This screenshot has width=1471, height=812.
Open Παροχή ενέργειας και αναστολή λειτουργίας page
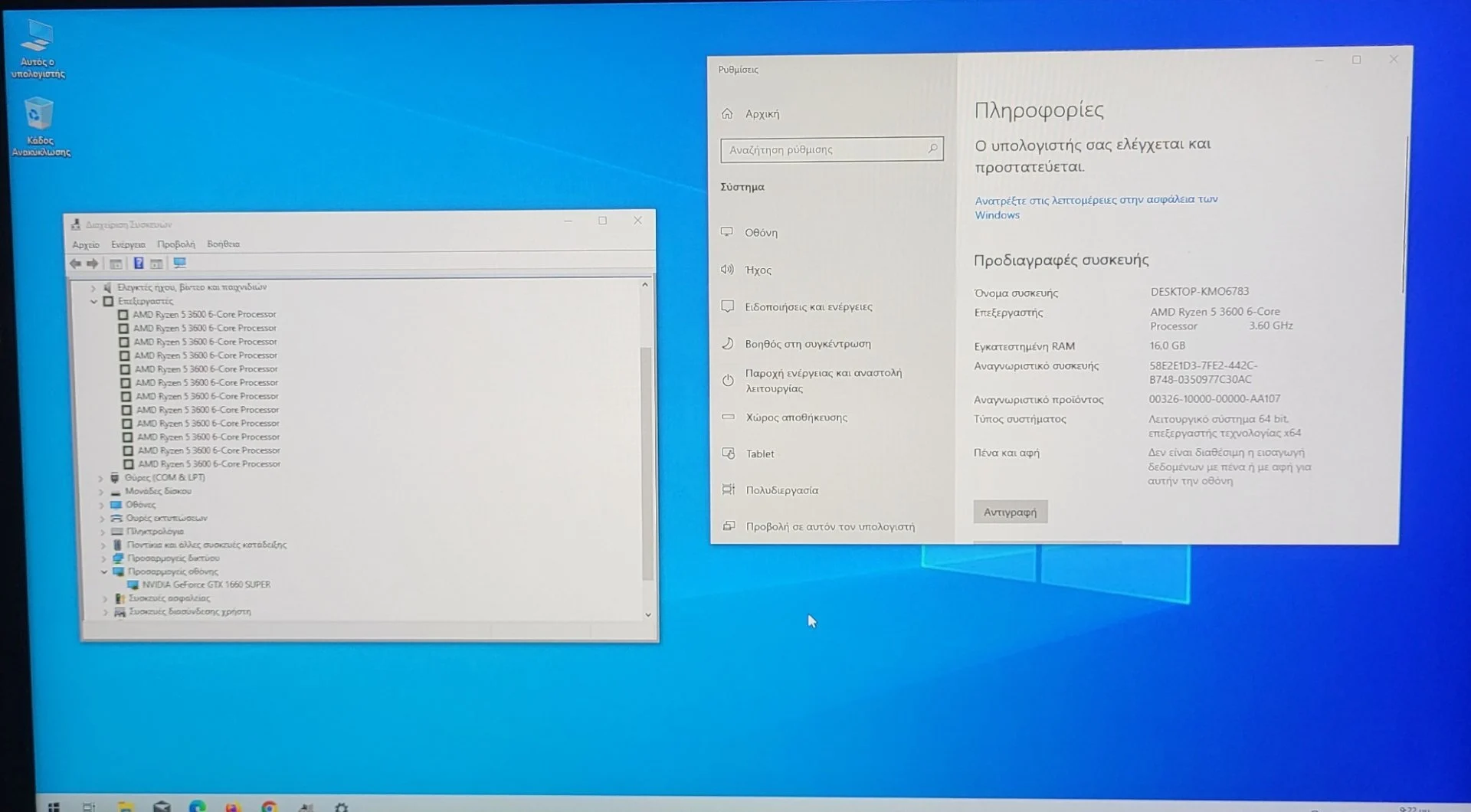tap(824, 381)
